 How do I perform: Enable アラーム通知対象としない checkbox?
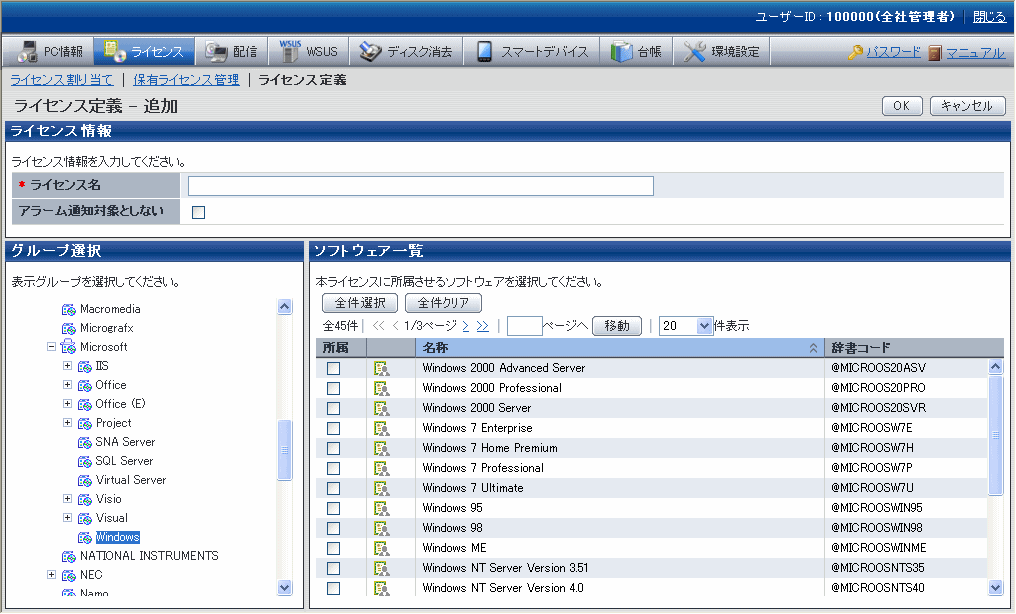(x=198, y=212)
